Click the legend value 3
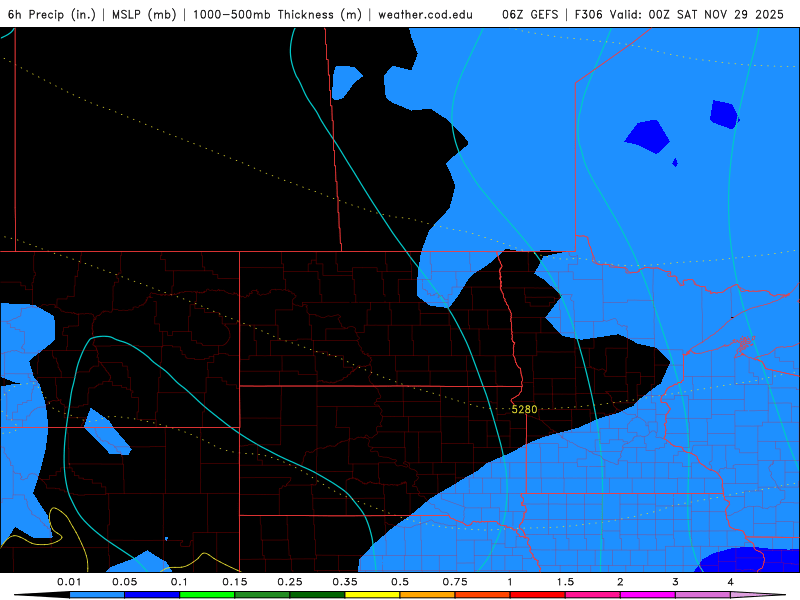Viewport: 800px width, 600px height. pyautogui.click(x=676, y=582)
